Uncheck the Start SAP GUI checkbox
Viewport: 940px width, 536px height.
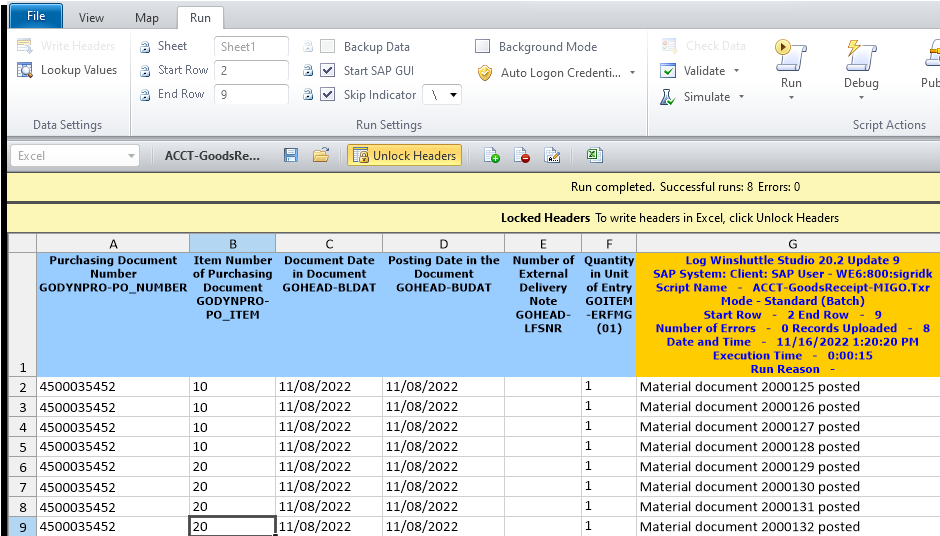pos(327,71)
